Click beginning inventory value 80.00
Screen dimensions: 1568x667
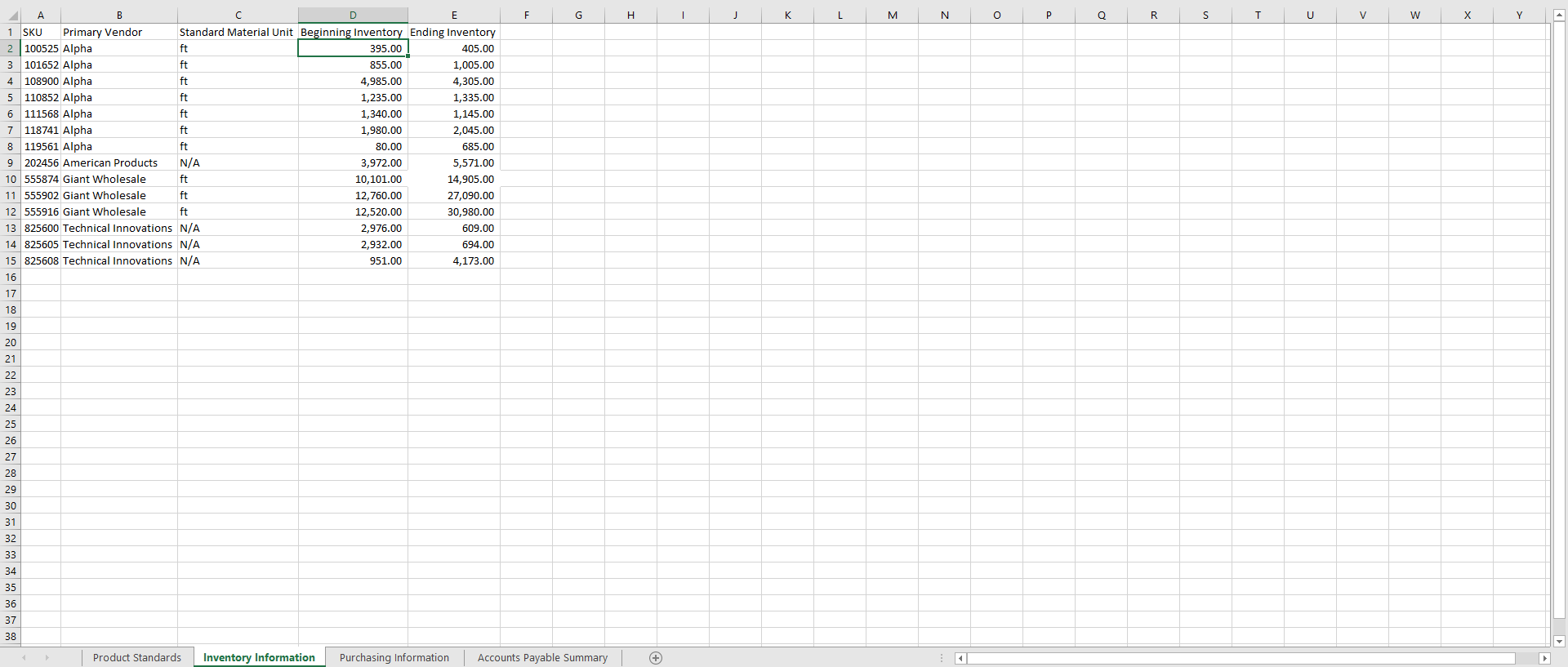point(353,146)
